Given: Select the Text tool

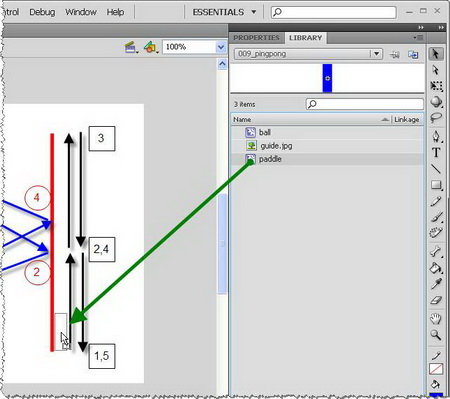Looking at the screenshot, I should tap(436, 153).
